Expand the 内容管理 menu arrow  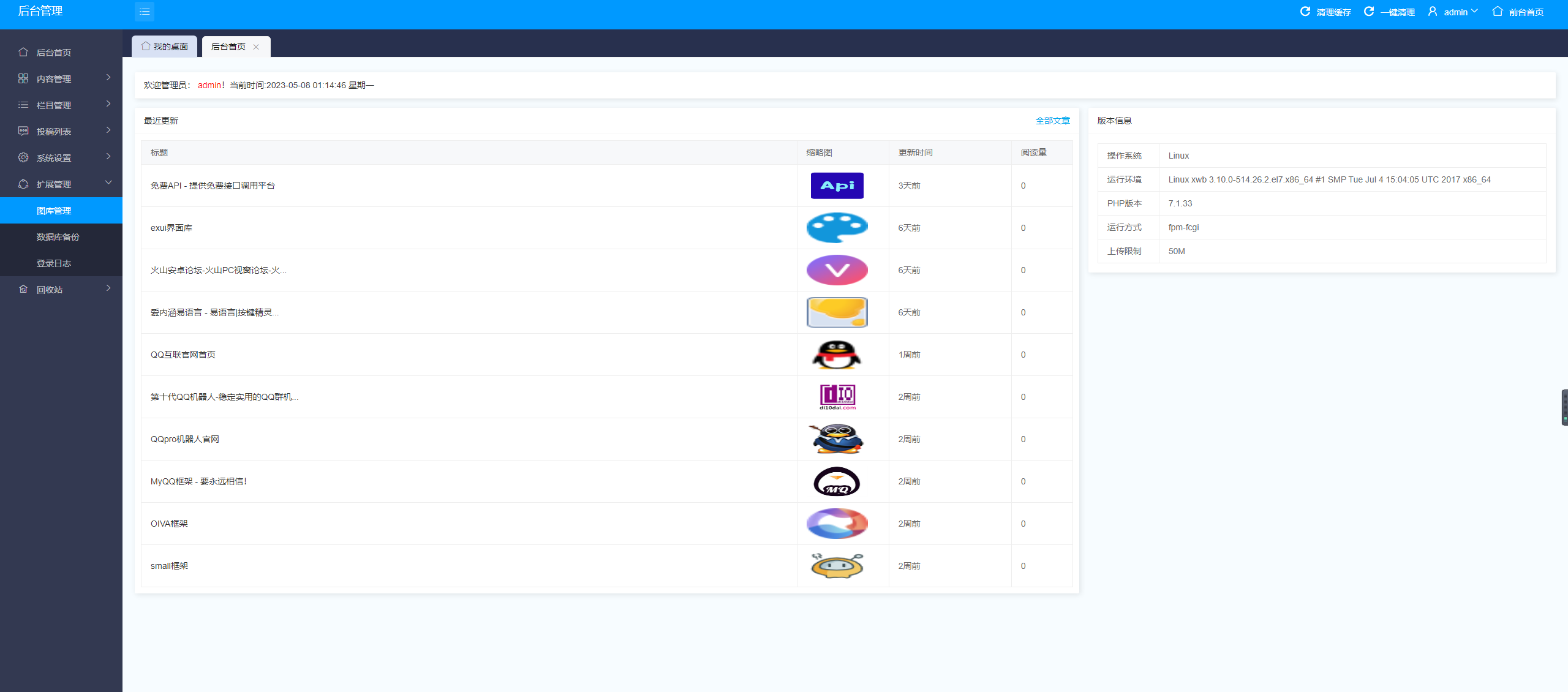108,77
